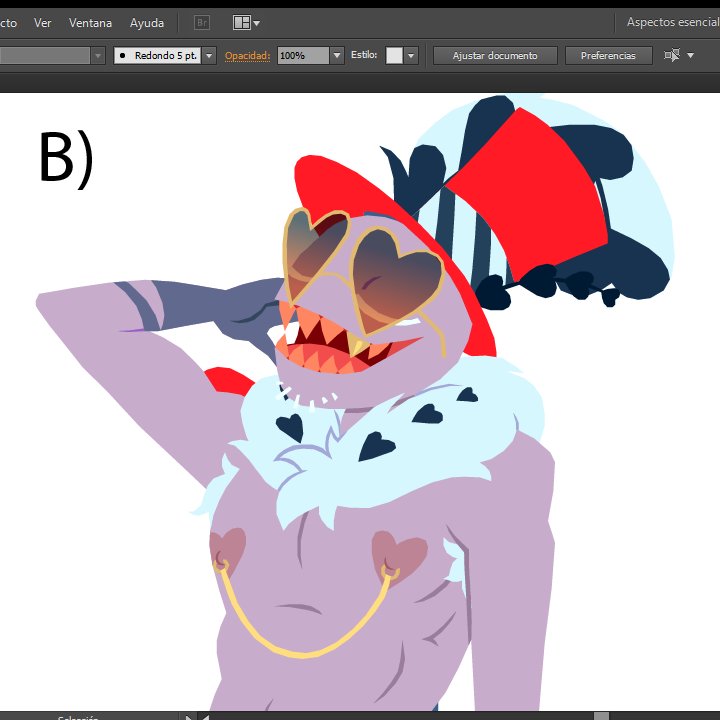Click the Ajustar documento button

tap(495, 56)
